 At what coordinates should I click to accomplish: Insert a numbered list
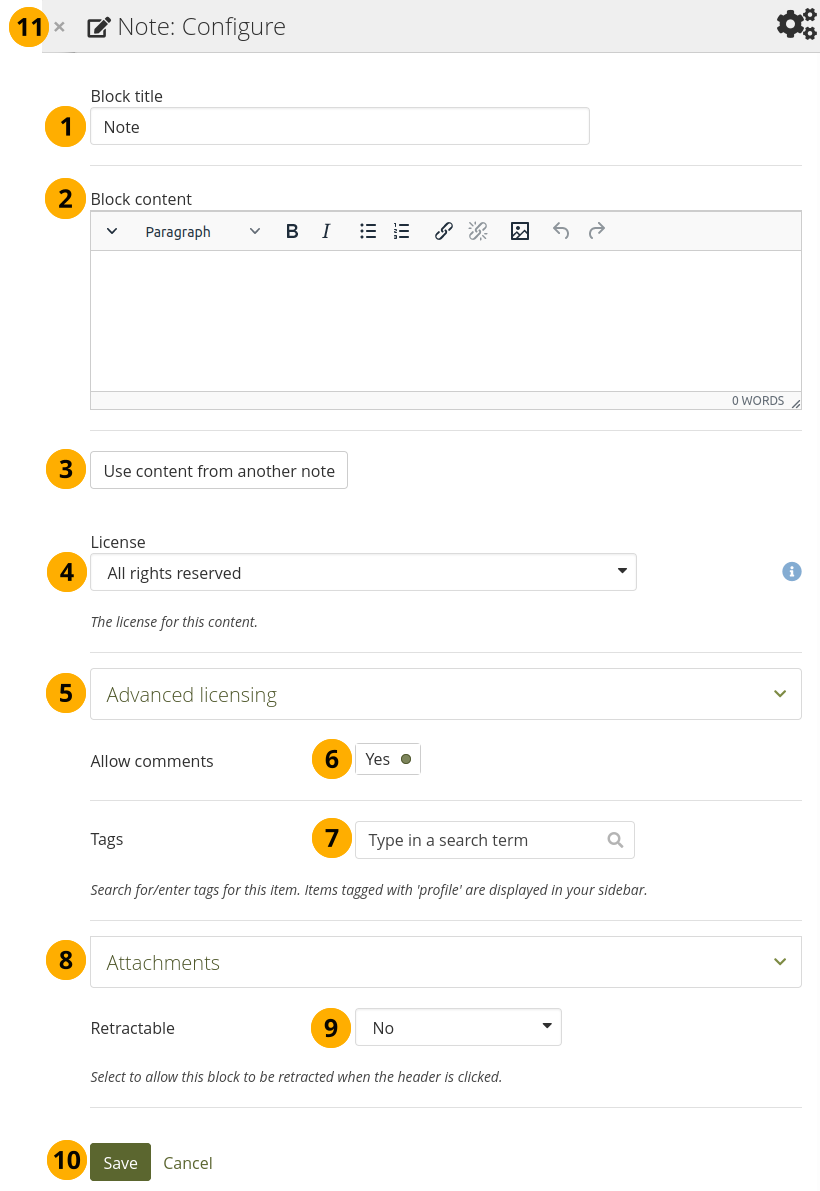(402, 232)
